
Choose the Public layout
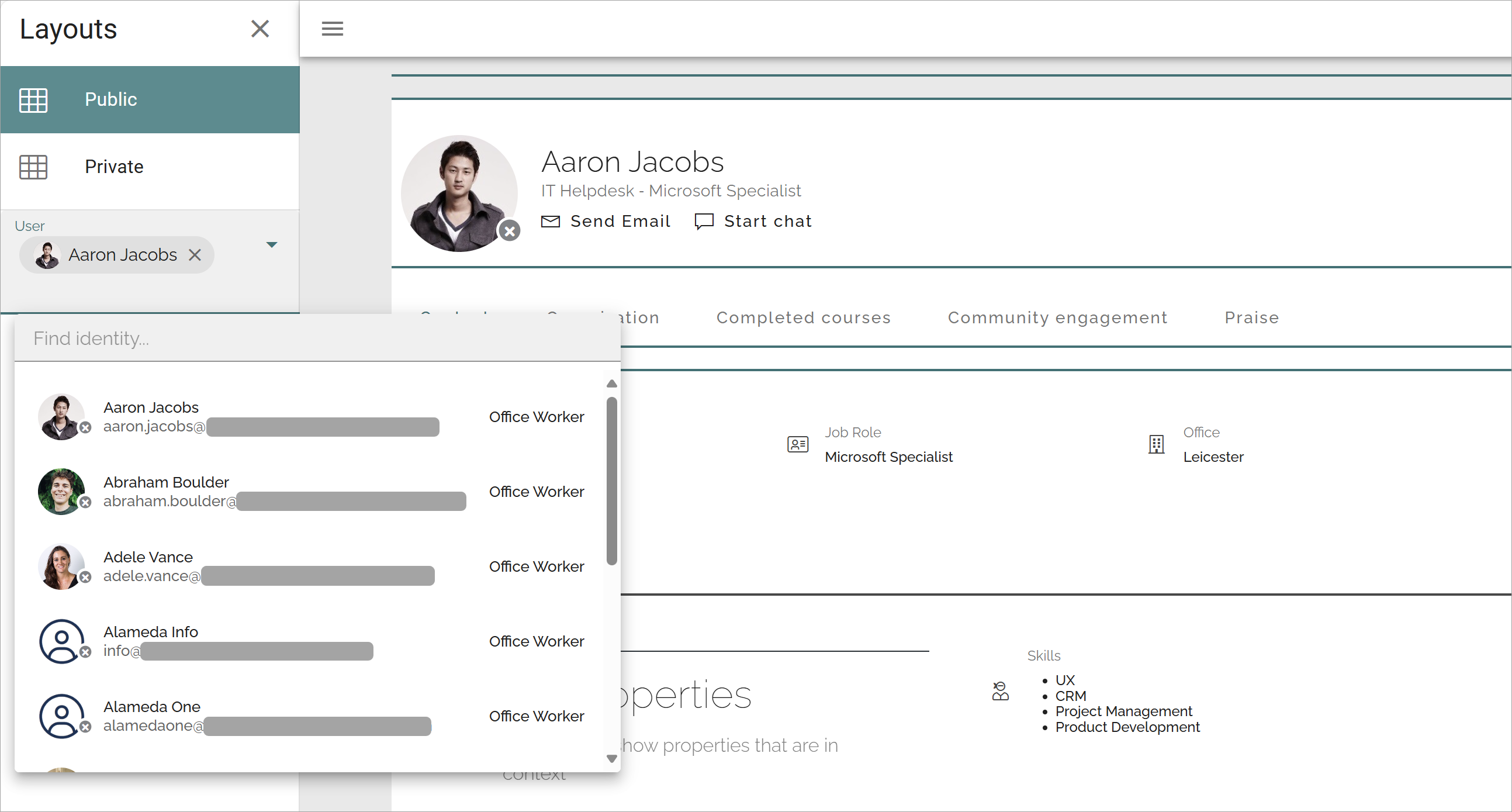(150, 100)
